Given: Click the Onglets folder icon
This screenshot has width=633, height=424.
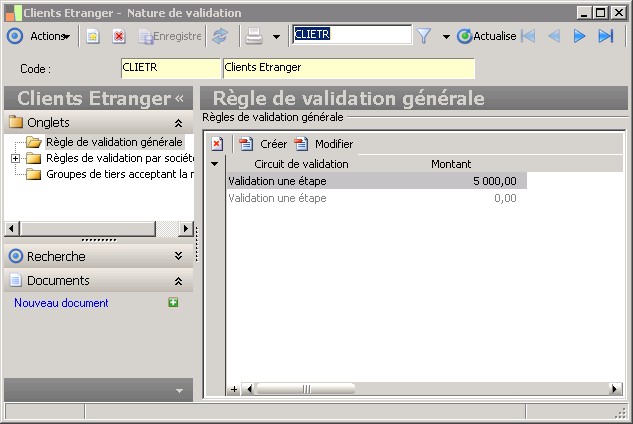Looking at the screenshot, I should [x=16, y=122].
